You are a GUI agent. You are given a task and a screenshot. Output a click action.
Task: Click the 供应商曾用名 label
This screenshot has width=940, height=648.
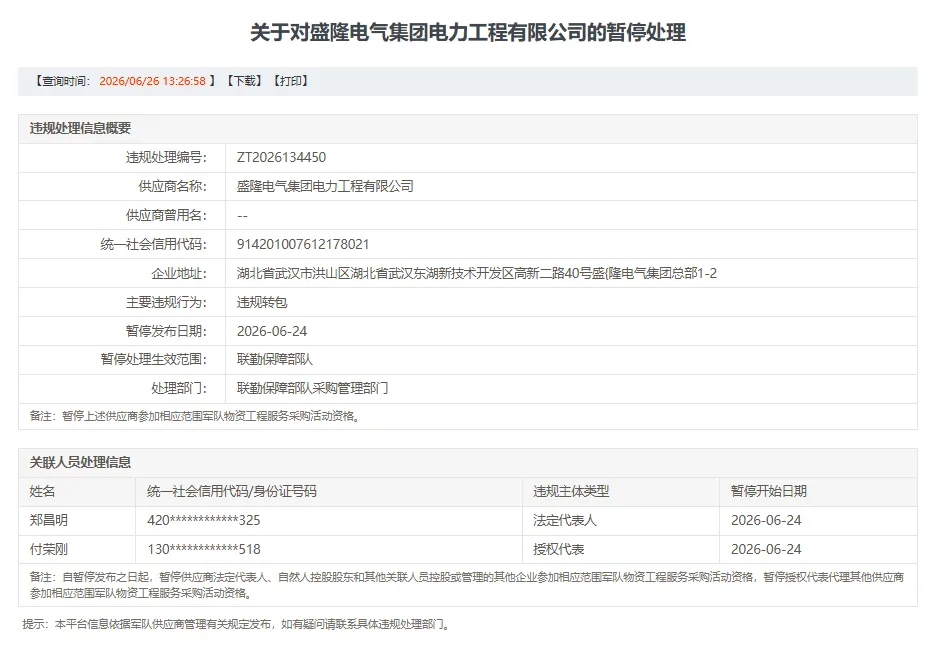pyautogui.click(x=166, y=215)
